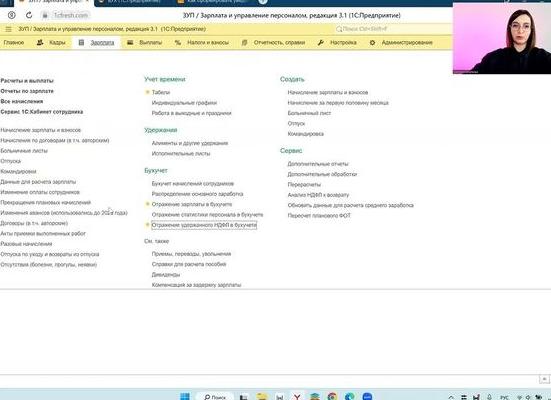Open Исполнительные листы
This screenshot has width=551, height=400.
[181, 154]
